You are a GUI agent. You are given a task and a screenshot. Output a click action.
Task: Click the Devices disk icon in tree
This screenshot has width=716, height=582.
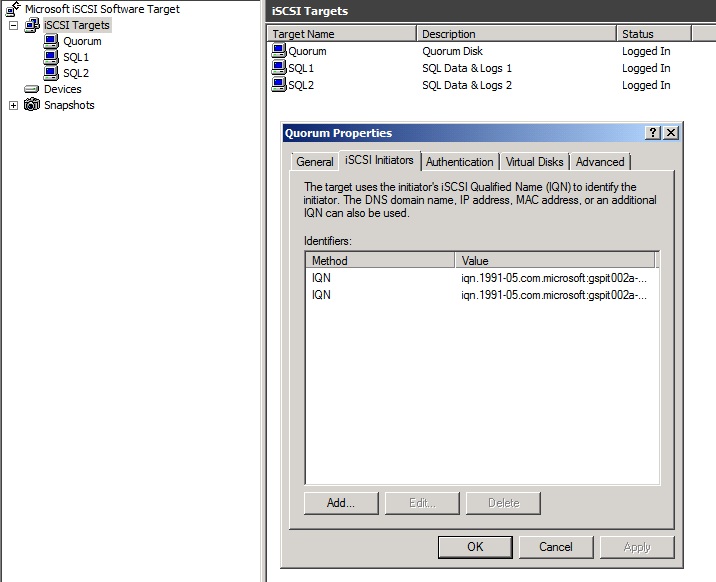[x=32, y=89]
